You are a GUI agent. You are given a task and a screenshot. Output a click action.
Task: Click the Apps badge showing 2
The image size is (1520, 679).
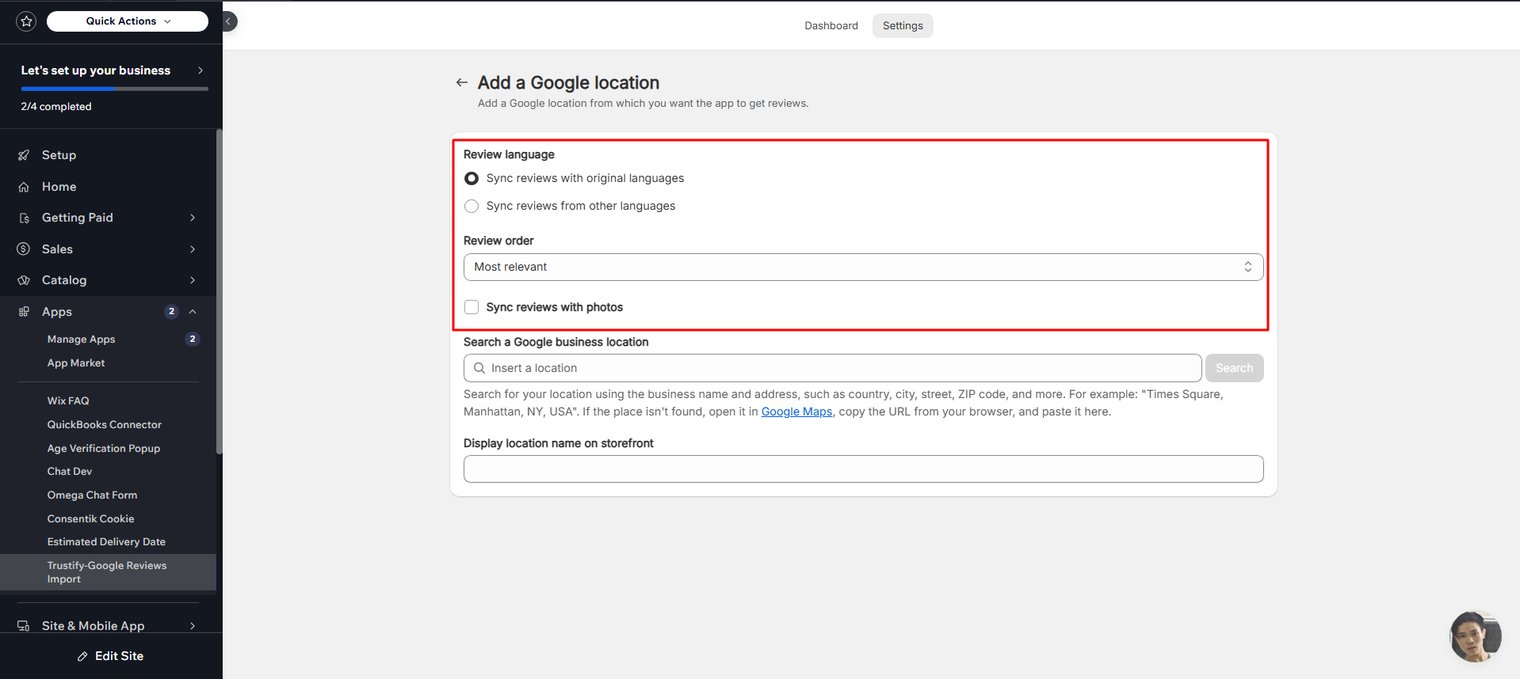coord(171,312)
